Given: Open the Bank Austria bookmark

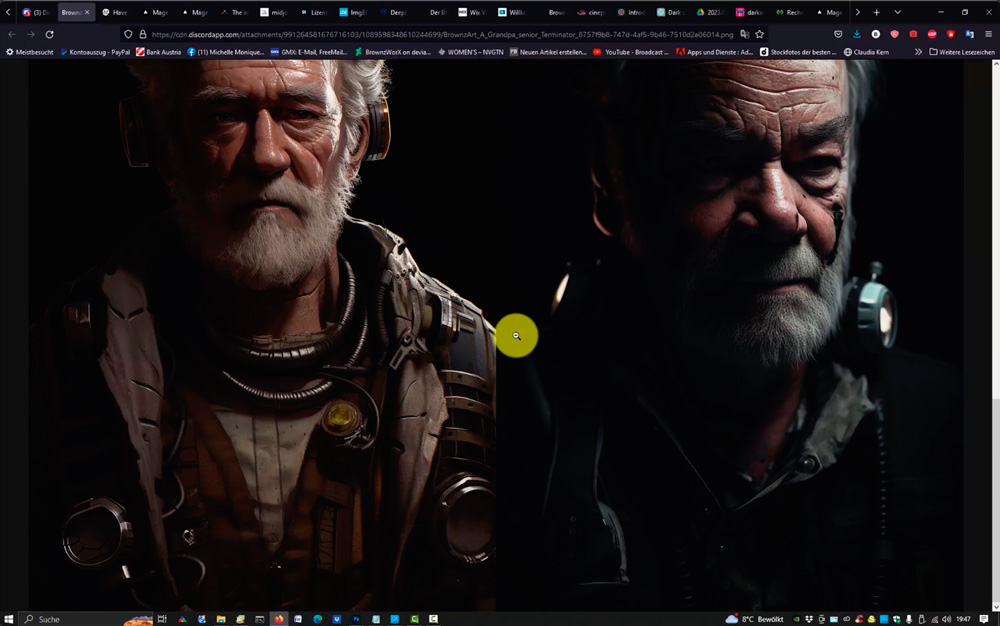Looking at the screenshot, I should tap(158, 52).
